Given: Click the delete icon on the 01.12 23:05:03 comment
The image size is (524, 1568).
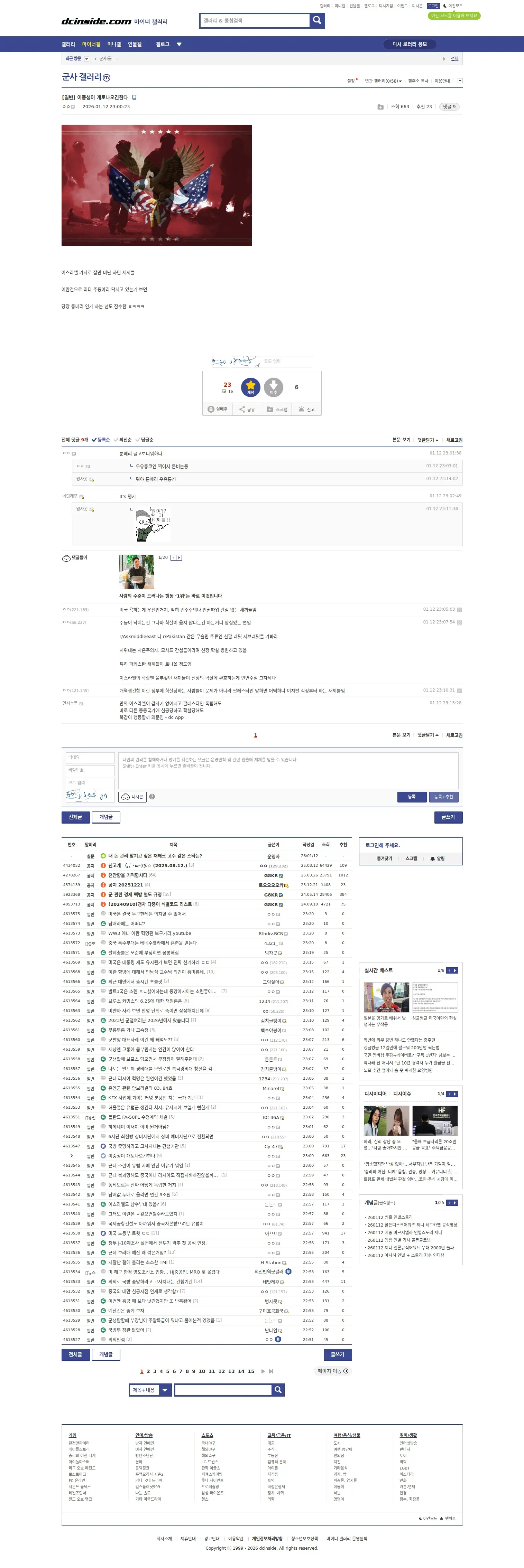Looking at the screenshot, I should point(459,609).
